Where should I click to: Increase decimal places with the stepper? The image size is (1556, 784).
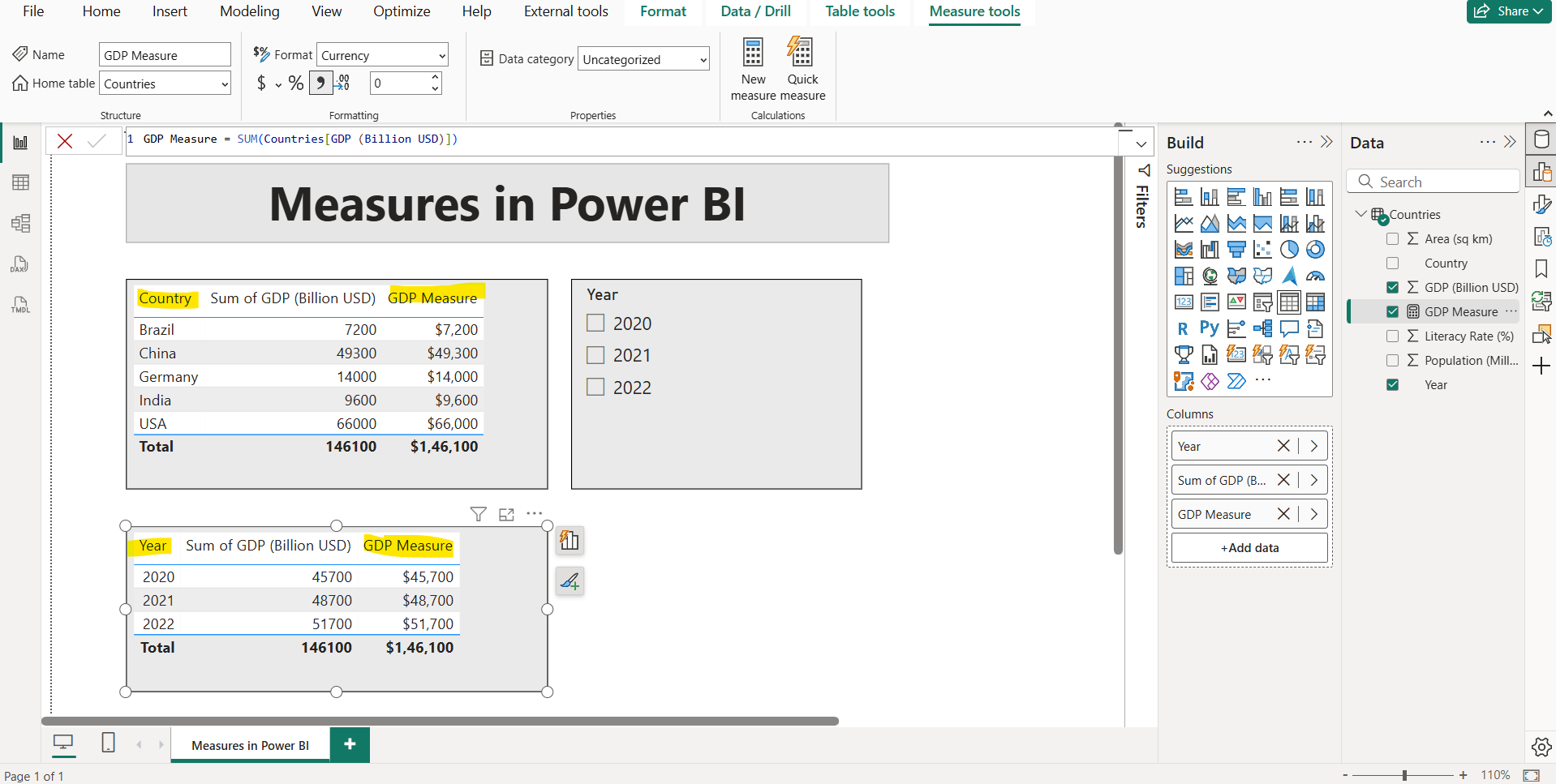435,77
